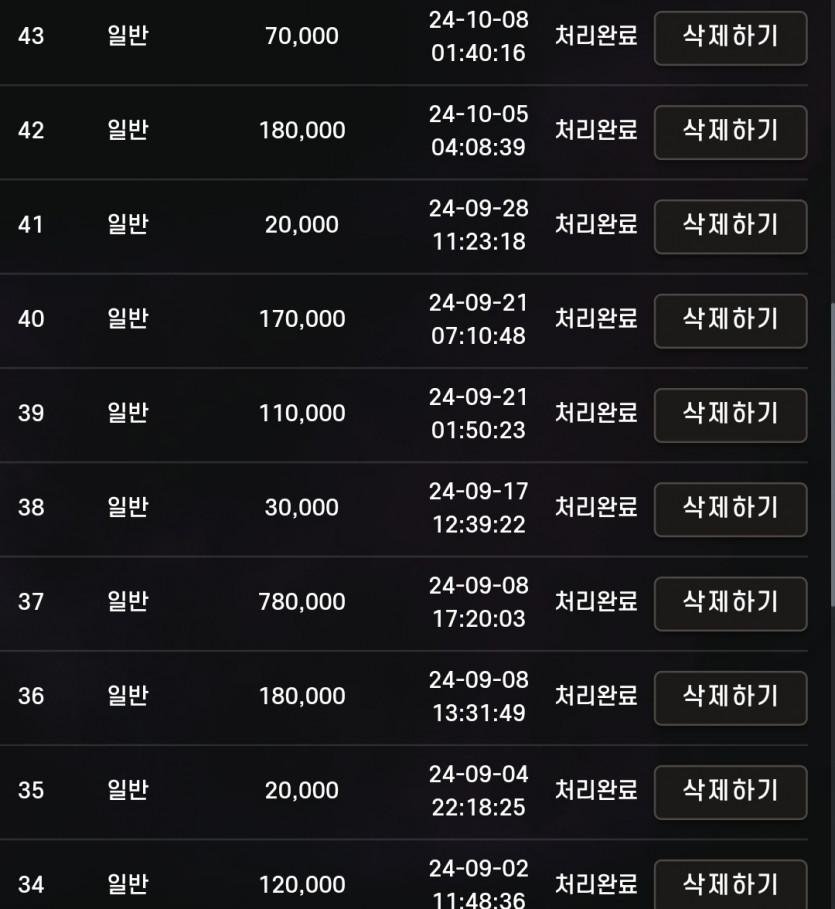835x909 pixels.
Task: Click the vertical scrollbar thumb
Action: [x=831, y=455]
